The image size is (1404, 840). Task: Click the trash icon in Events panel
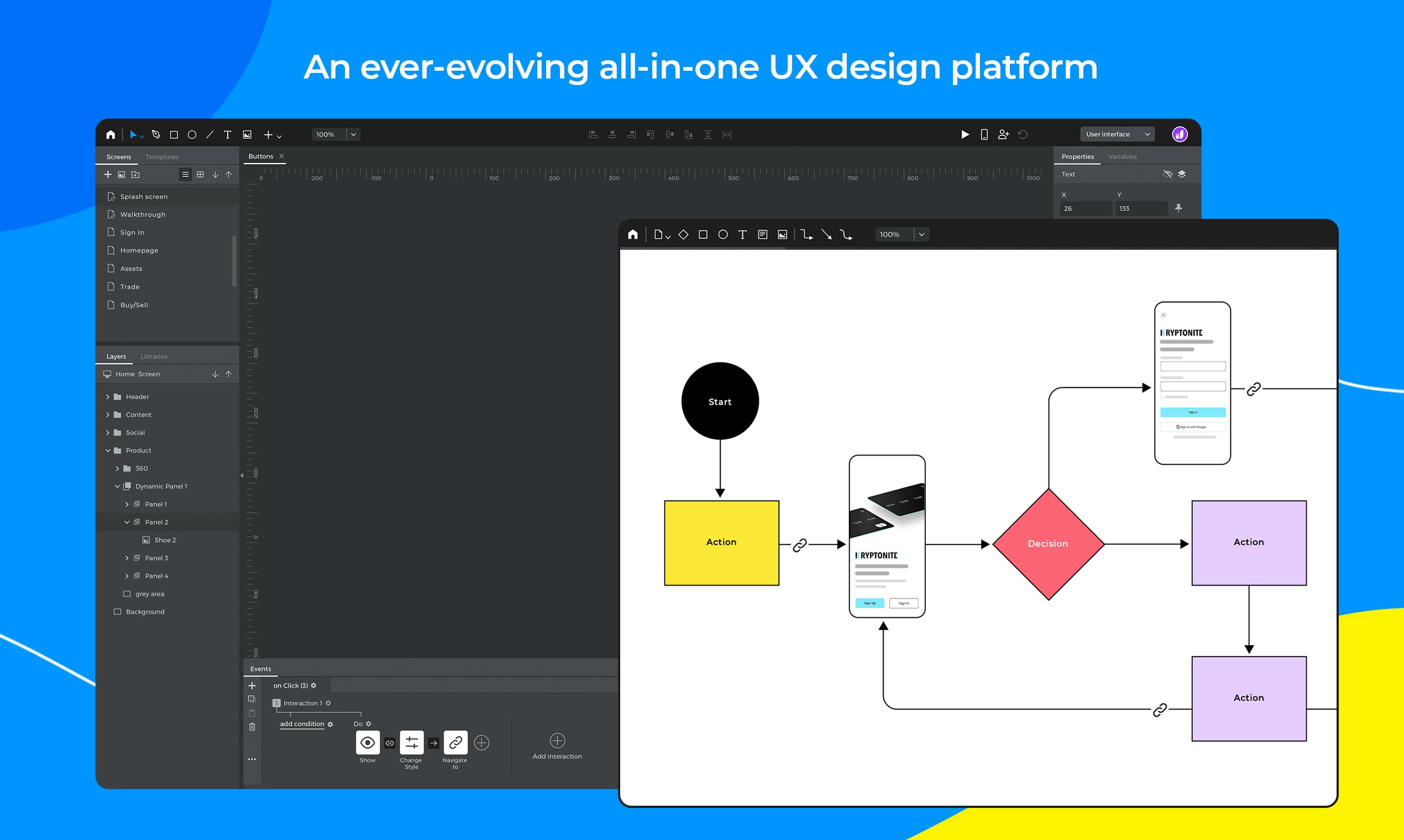[x=253, y=727]
